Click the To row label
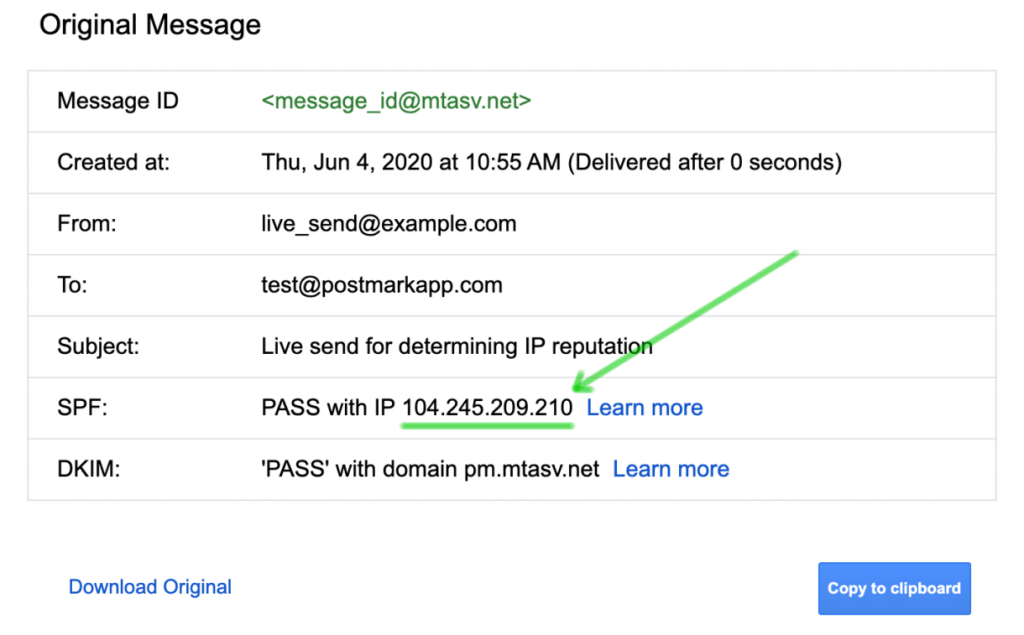 pyautogui.click(x=72, y=285)
